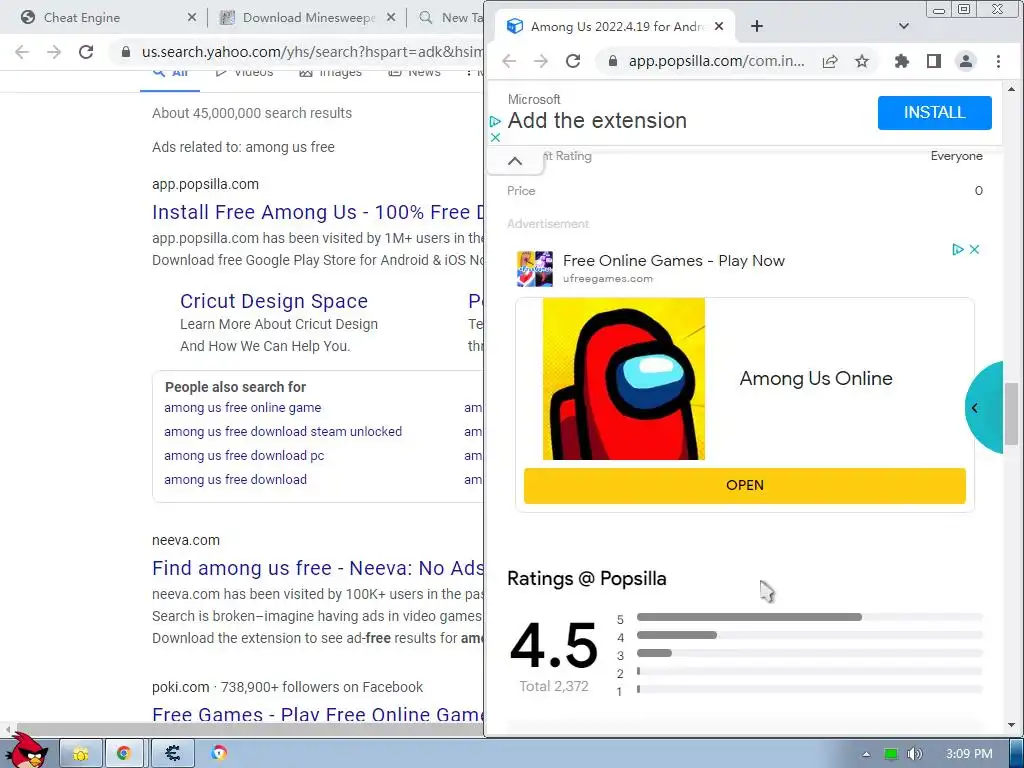This screenshot has height=768, width=1024.
Task: Click scroll down arrow on Popsilla page
Action: (1011, 725)
